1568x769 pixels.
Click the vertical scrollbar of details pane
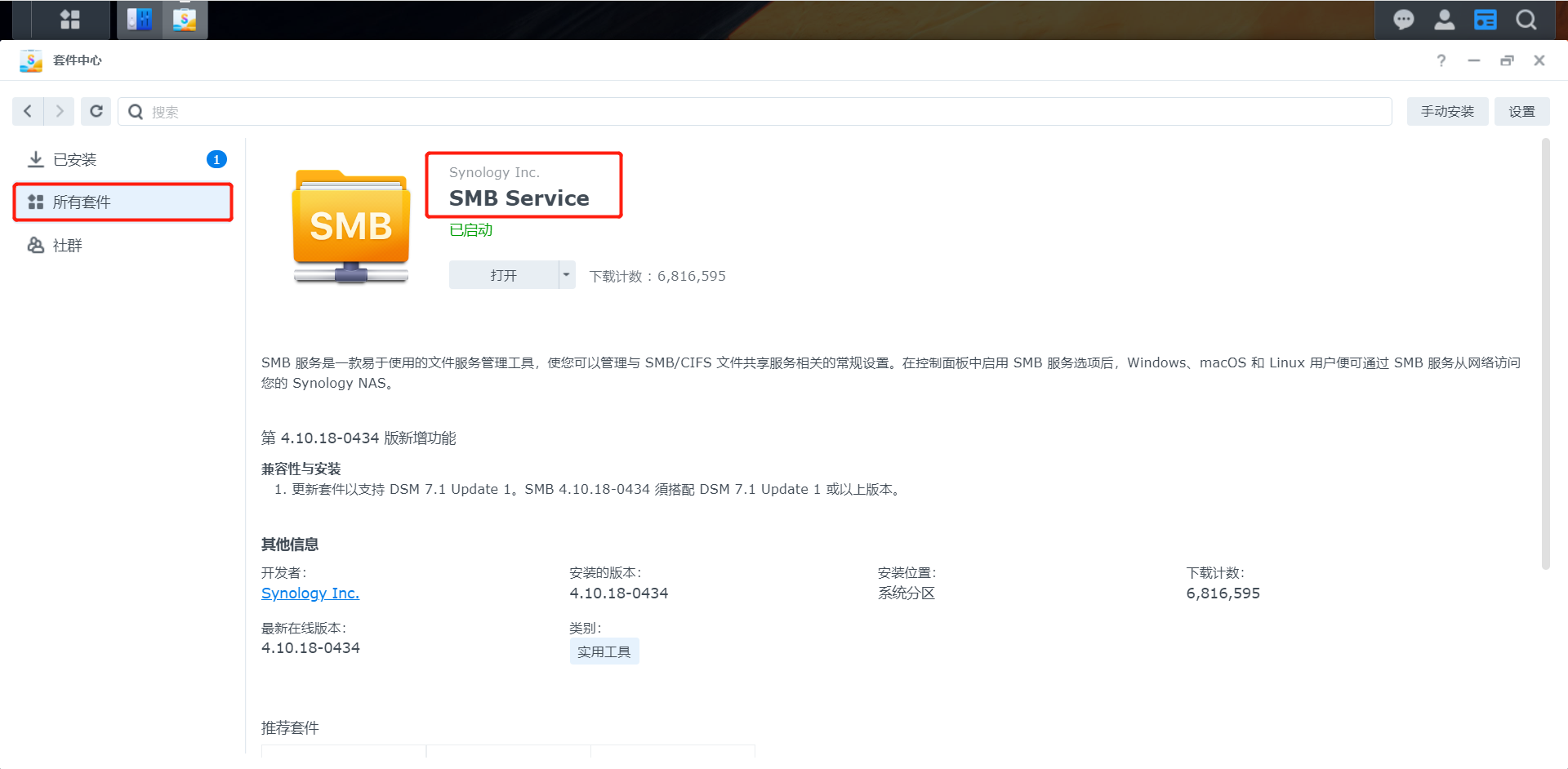[1545, 353]
